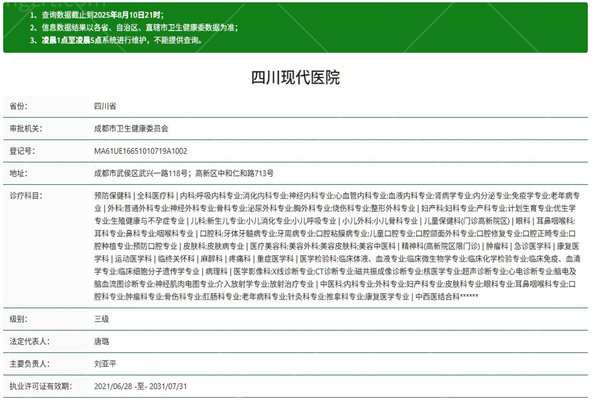Select the address 成都市武侯区武兴一路118号
The width and height of the screenshot is (600, 400).
click(142, 173)
